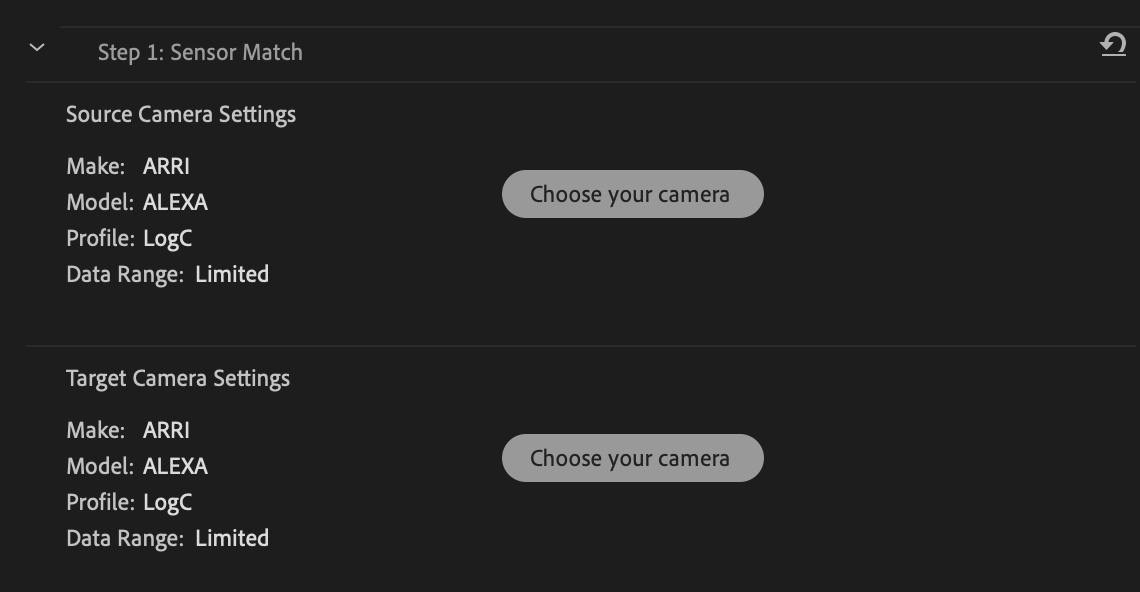Click the Source Camera Settings heading

coord(181,115)
